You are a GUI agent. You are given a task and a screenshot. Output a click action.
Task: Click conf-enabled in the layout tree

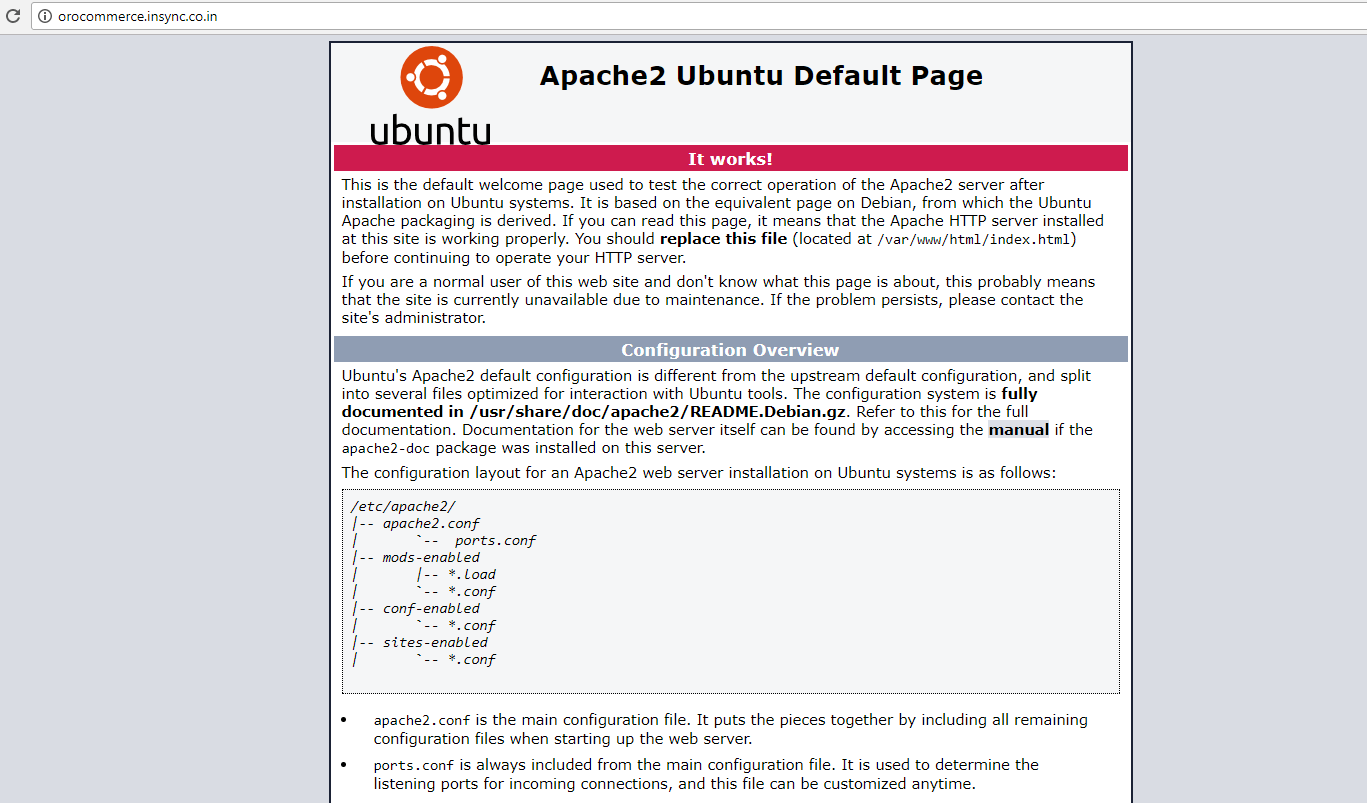click(431, 609)
